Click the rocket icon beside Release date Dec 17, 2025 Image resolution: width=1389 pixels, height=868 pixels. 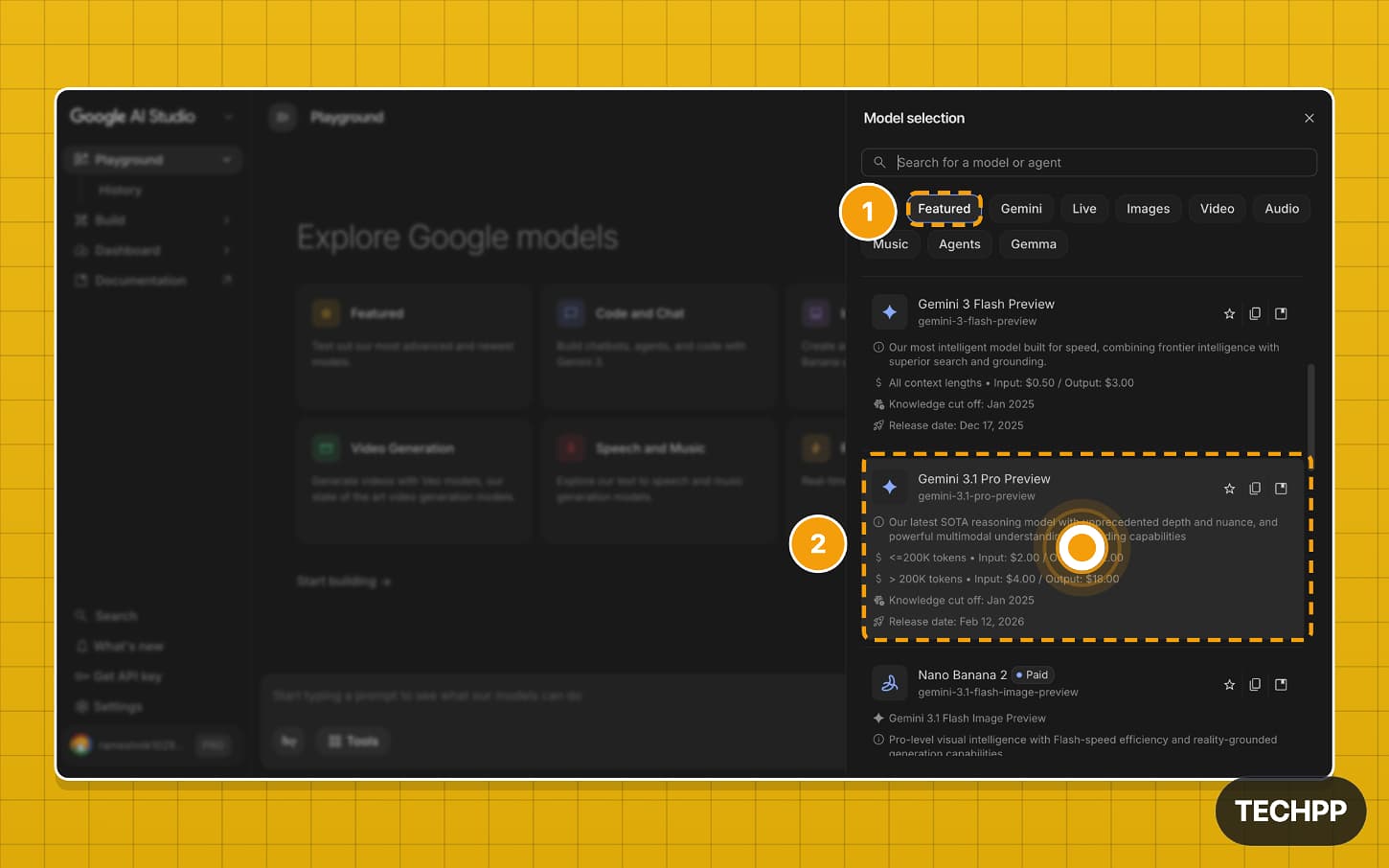pos(878,425)
